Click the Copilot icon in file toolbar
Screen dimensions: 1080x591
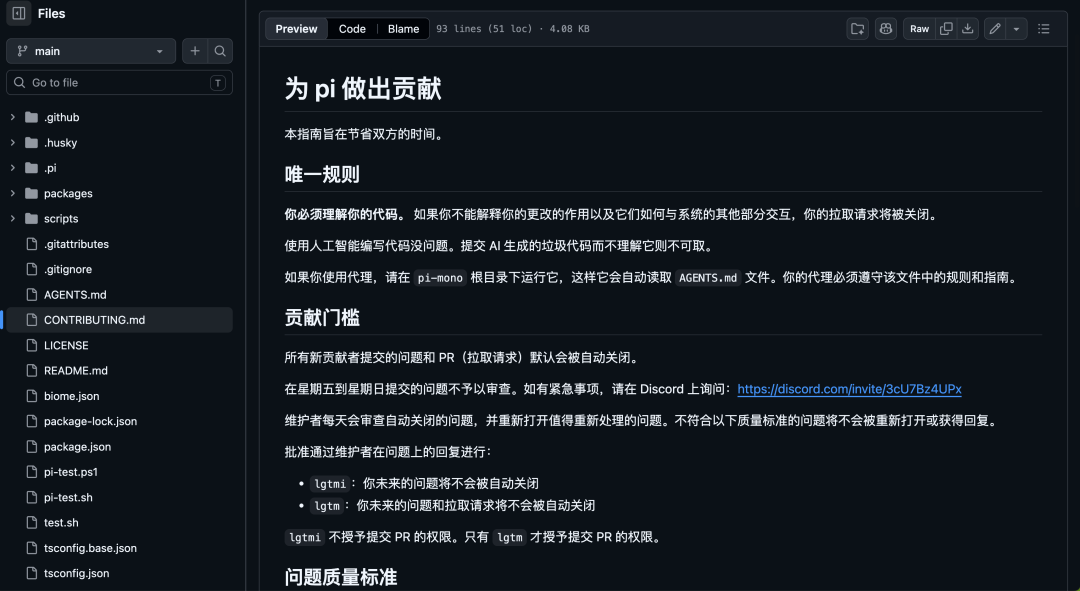pyautogui.click(x=885, y=29)
